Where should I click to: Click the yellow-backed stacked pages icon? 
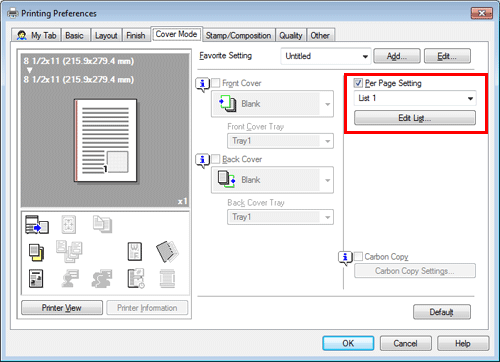point(36,252)
